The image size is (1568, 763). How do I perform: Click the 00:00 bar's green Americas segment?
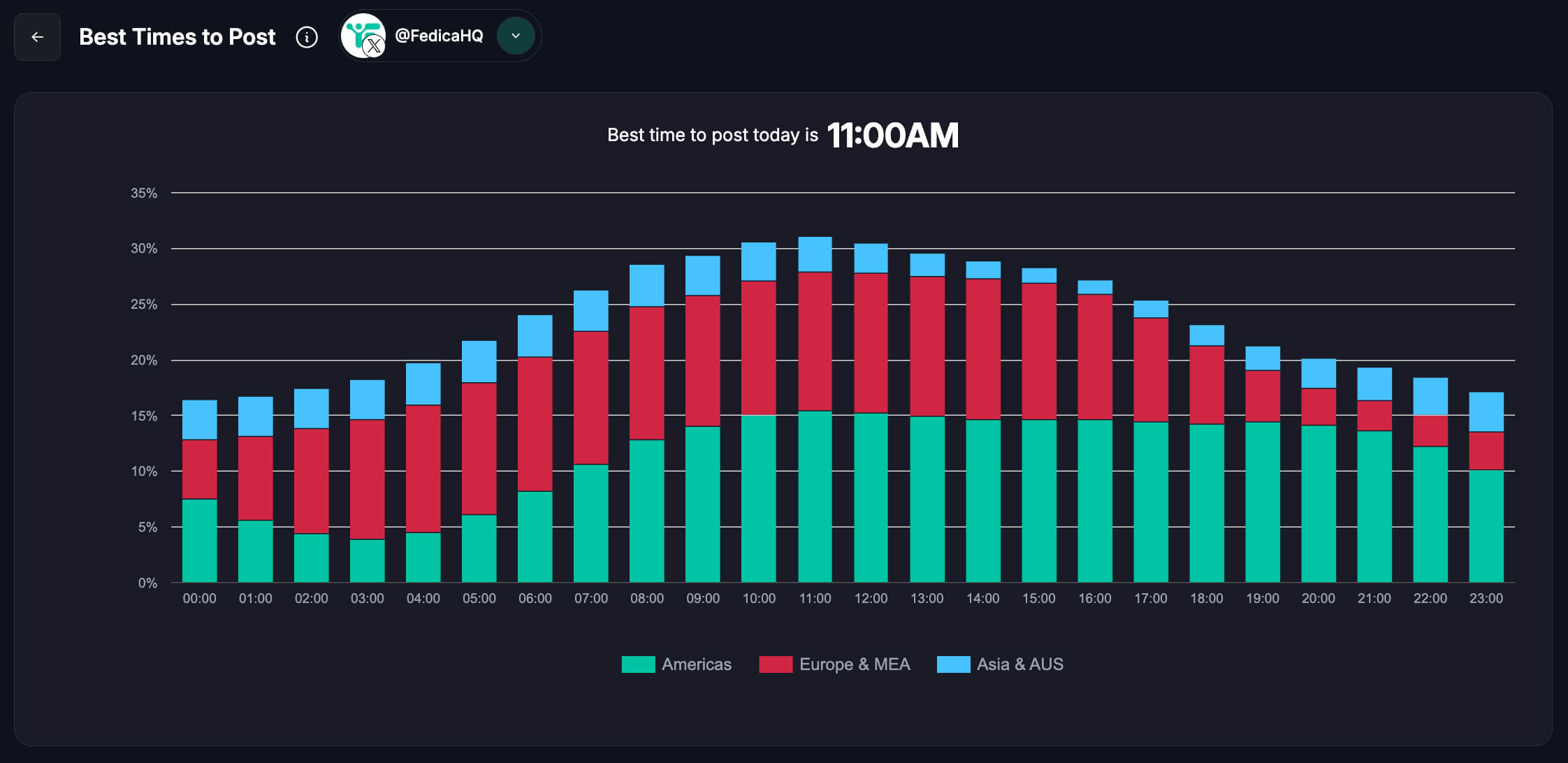pos(199,540)
